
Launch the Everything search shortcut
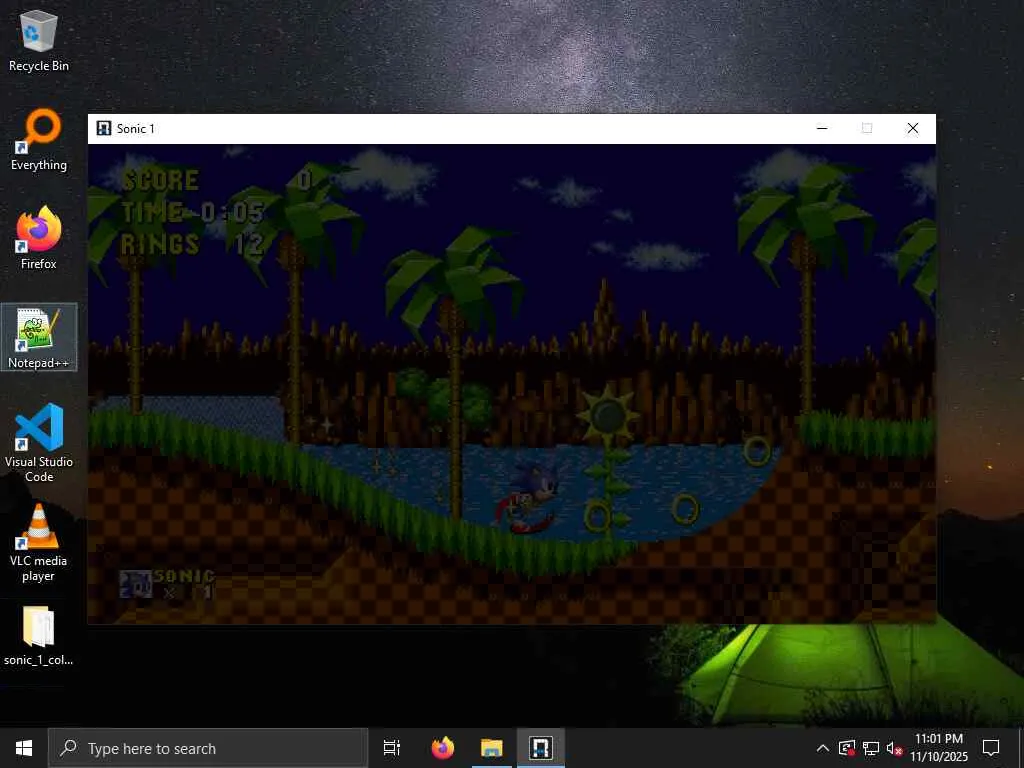[x=39, y=140]
